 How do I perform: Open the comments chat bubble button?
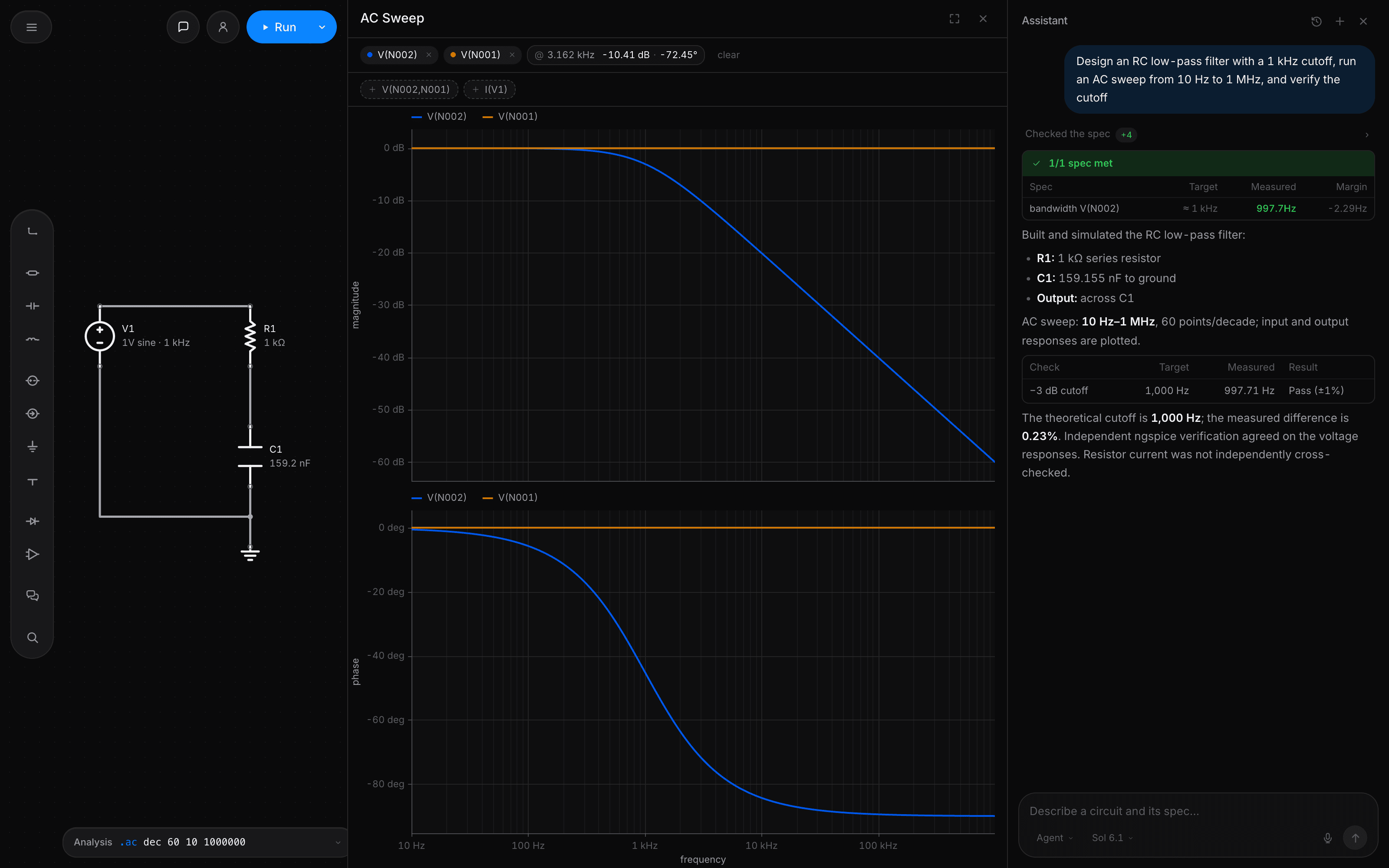[x=183, y=27]
